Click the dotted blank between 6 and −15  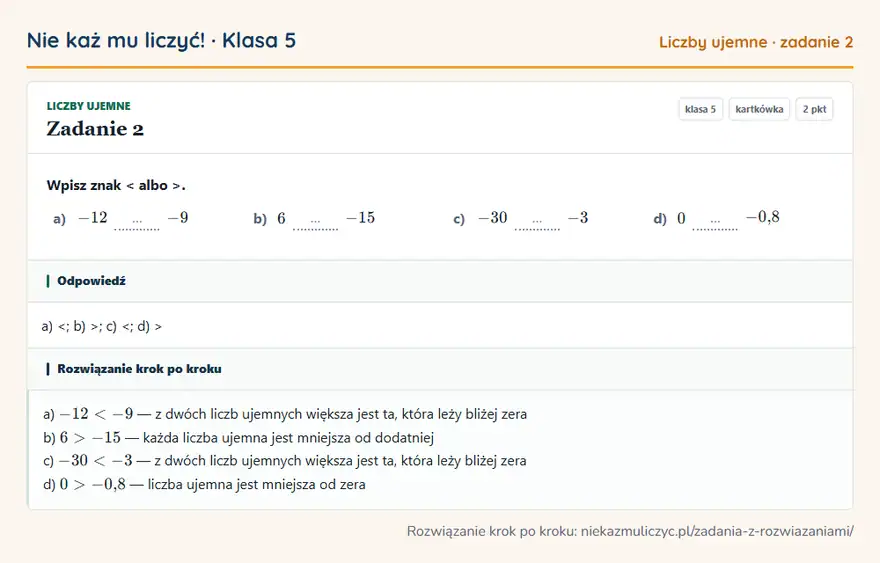[315, 223]
